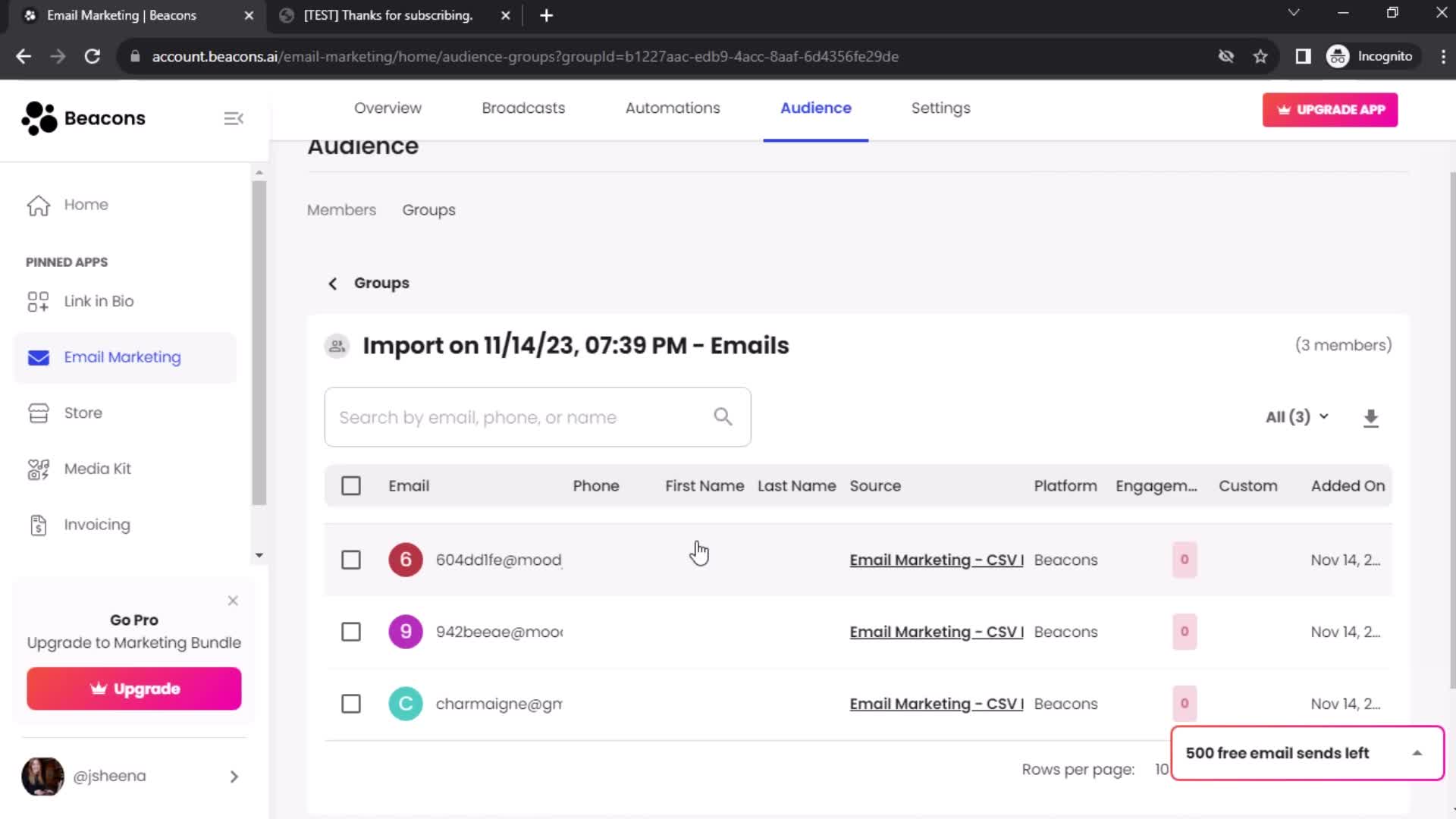The height and width of the screenshot is (819, 1456).
Task: Click the Source column header
Action: click(875, 486)
